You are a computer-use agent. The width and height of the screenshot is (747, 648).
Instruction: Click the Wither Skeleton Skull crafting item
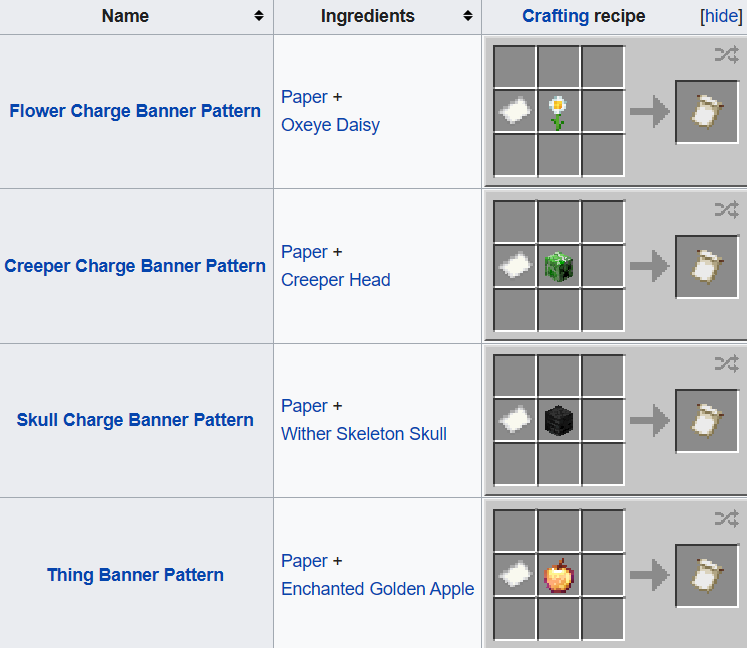(x=559, y=420)
